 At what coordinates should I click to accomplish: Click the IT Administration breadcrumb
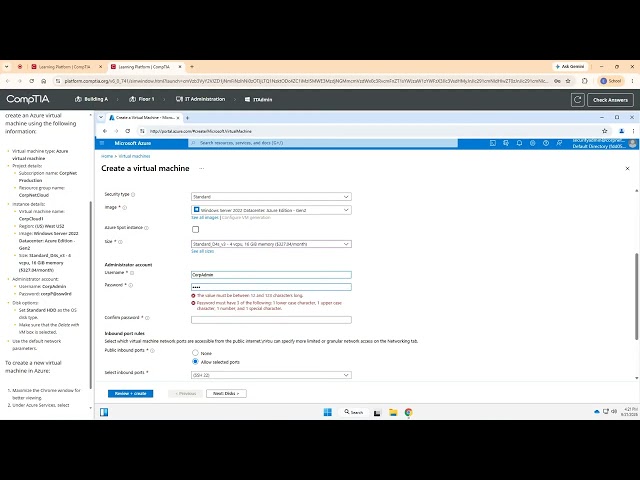(200, 99)
